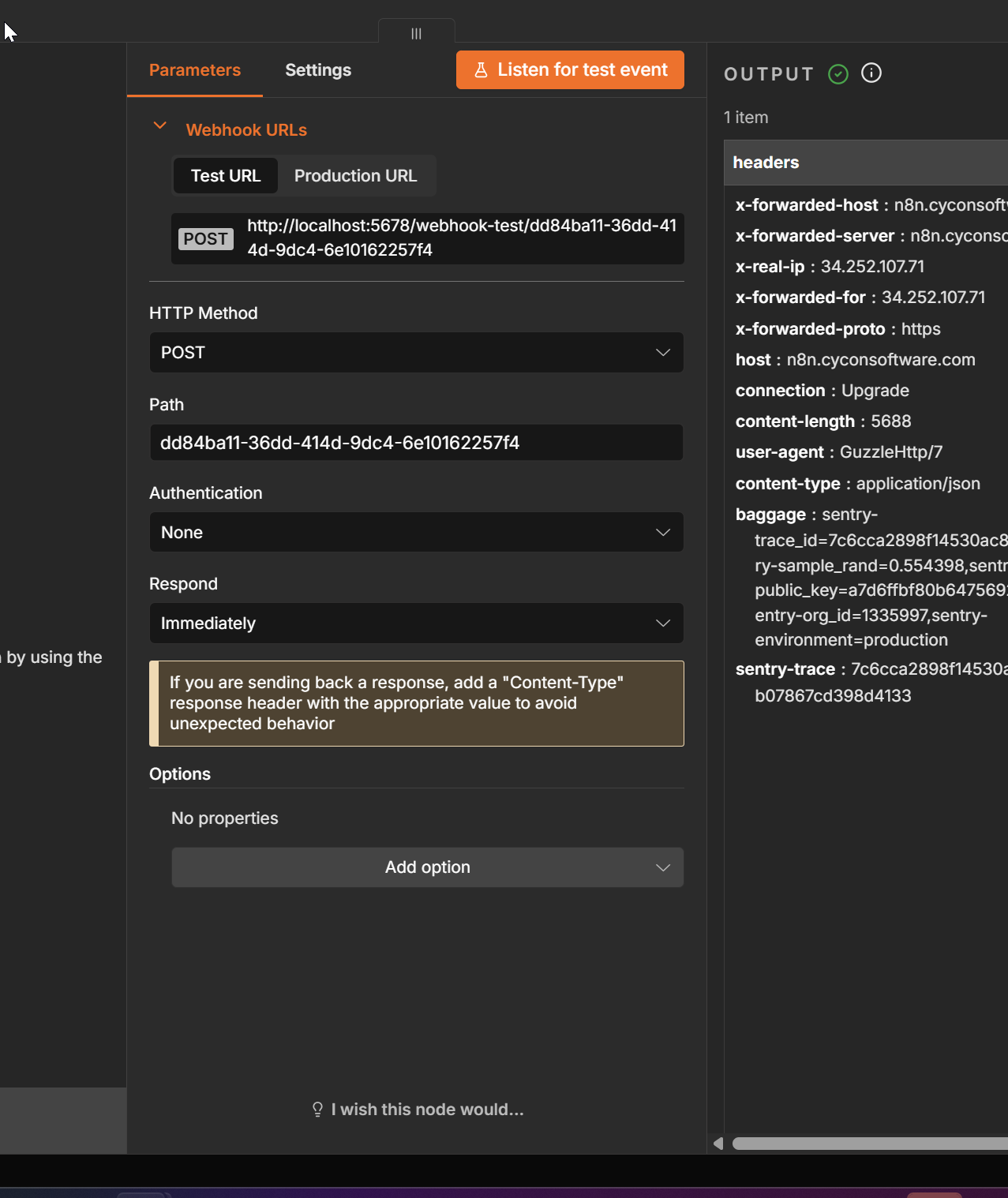Click the user-agent GuzzleHttp/7 row
1008x1198 pixels.
[x=839, y=452]
